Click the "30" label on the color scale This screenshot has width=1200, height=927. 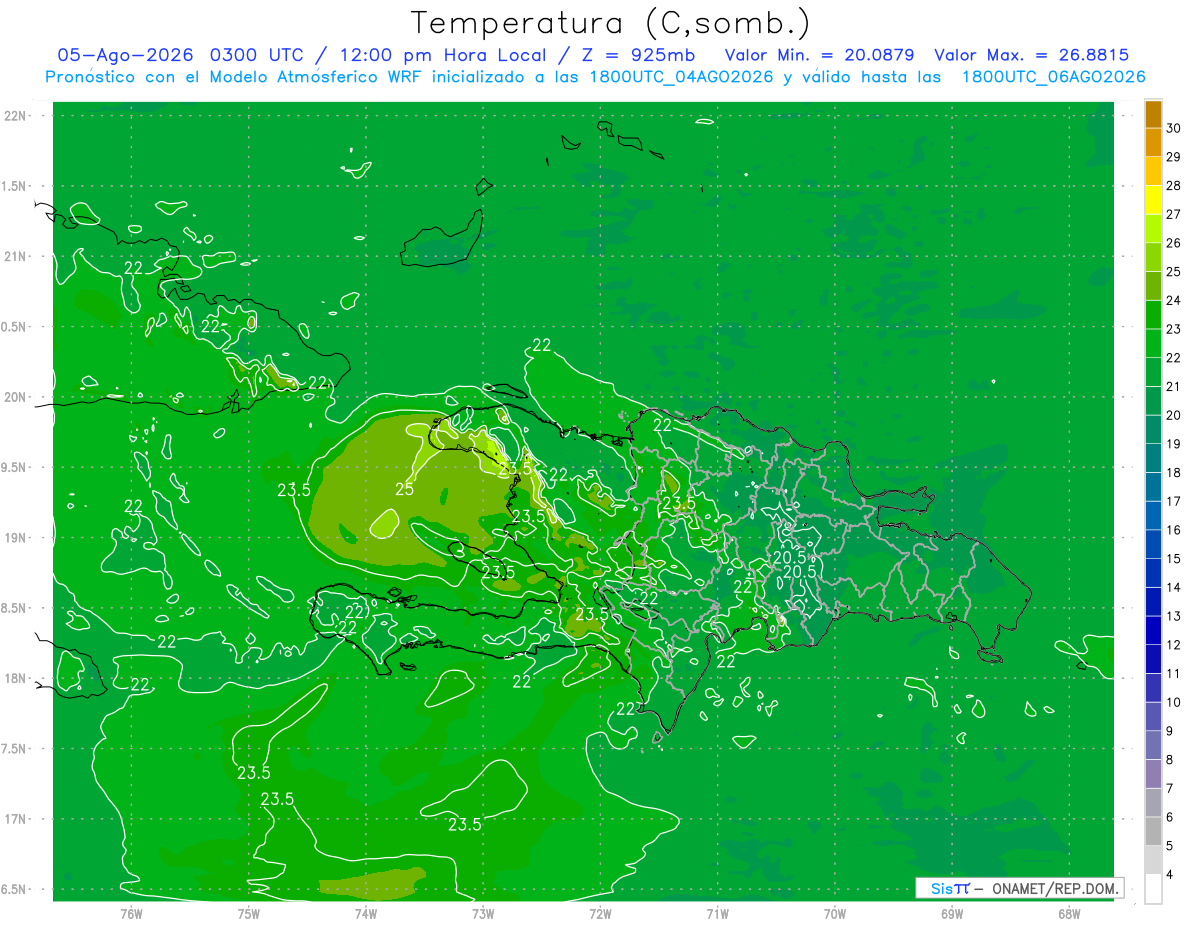point(1174,128)
